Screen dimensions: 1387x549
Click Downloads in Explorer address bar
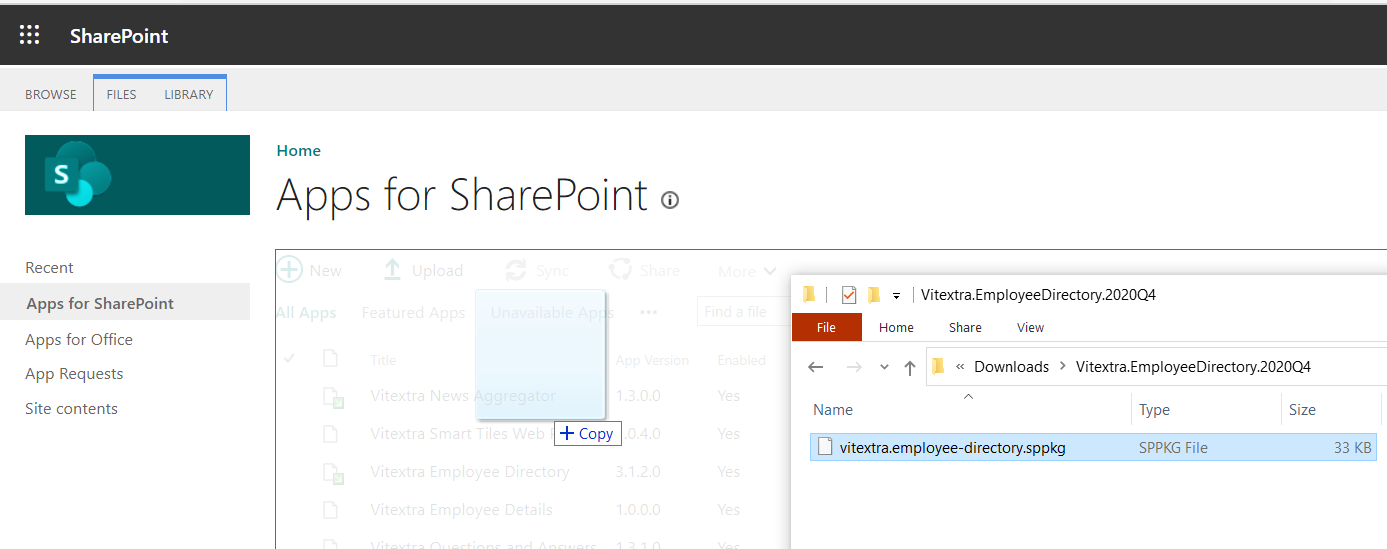tap(1012, 367)
